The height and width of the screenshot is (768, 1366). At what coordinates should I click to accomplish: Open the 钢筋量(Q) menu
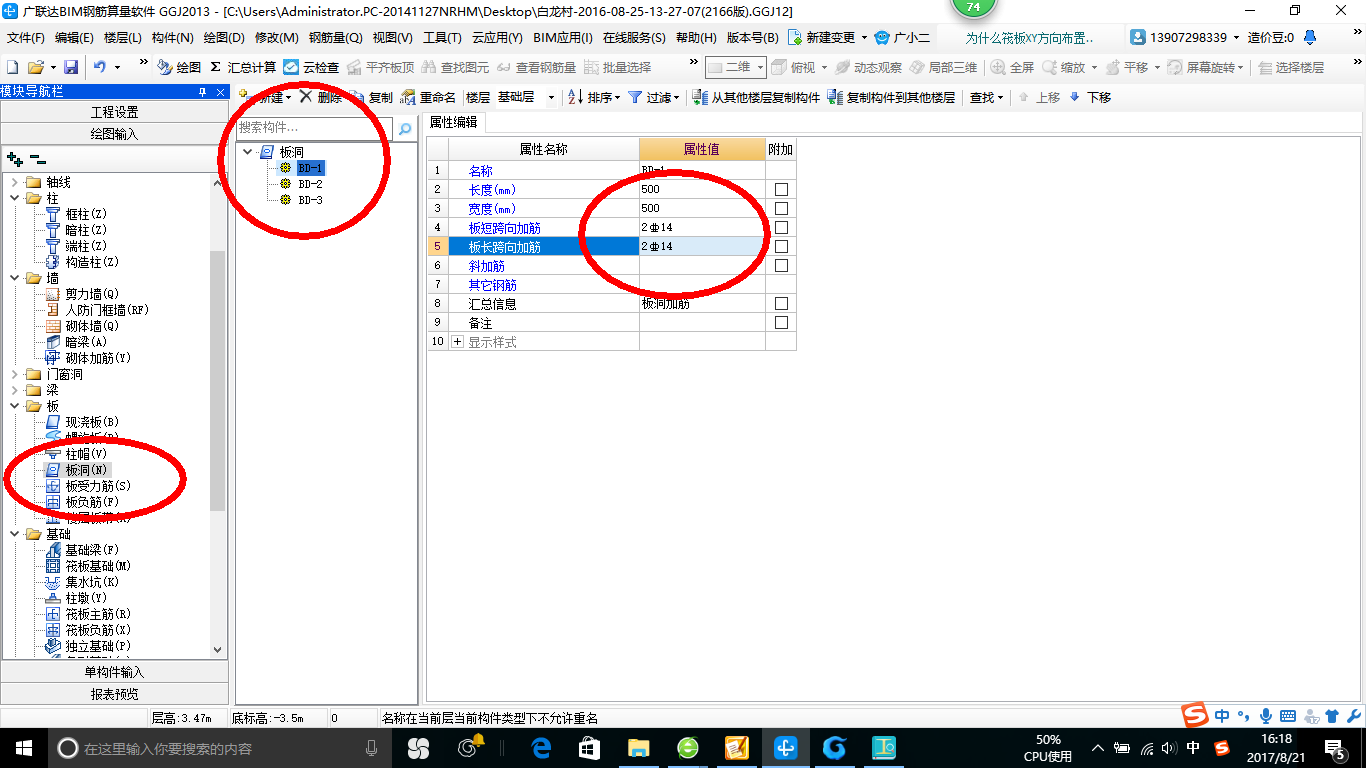click(x=335, y=38)
